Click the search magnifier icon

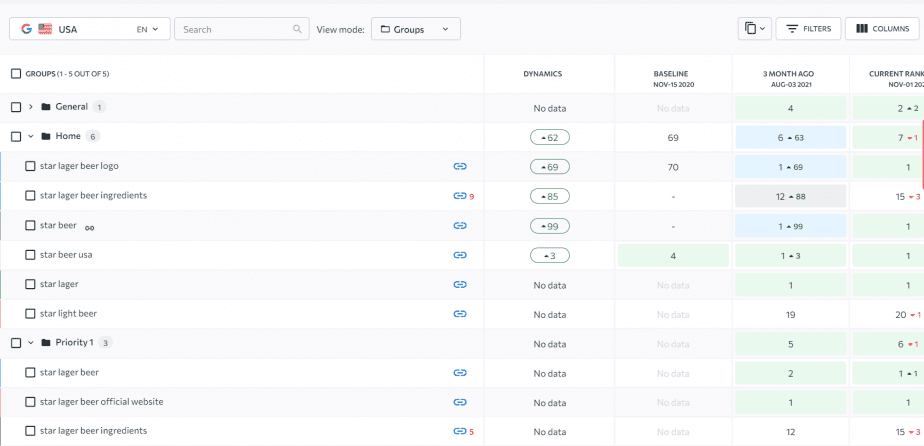tap(298, 29)
